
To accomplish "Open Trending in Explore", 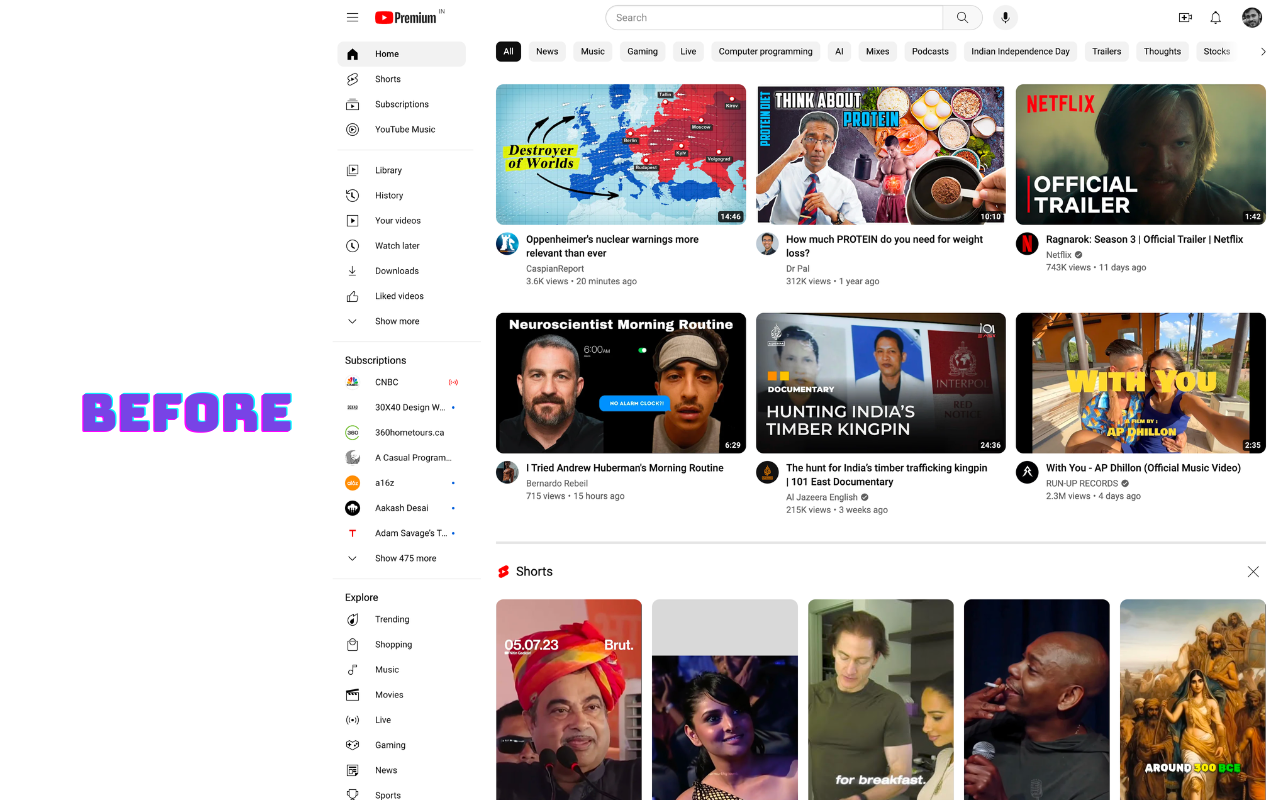I will [401, 619].
